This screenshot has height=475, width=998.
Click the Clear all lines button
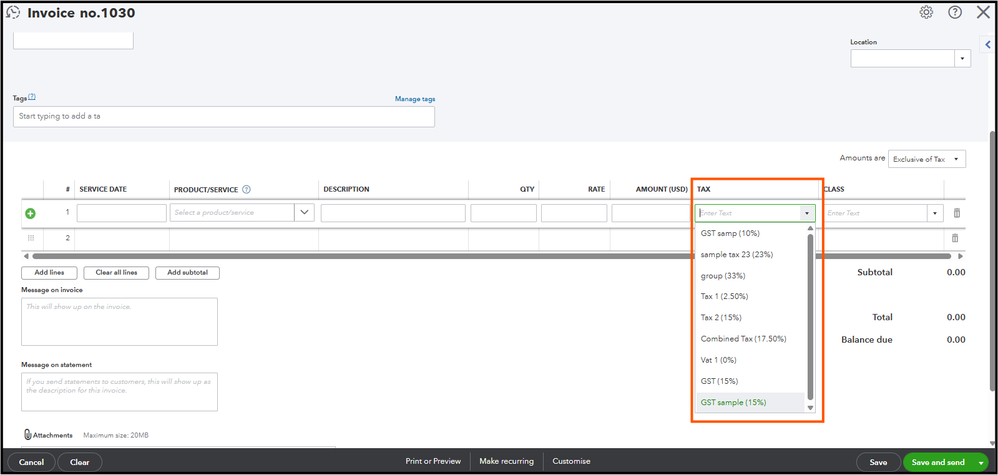[x=116, y=273]
